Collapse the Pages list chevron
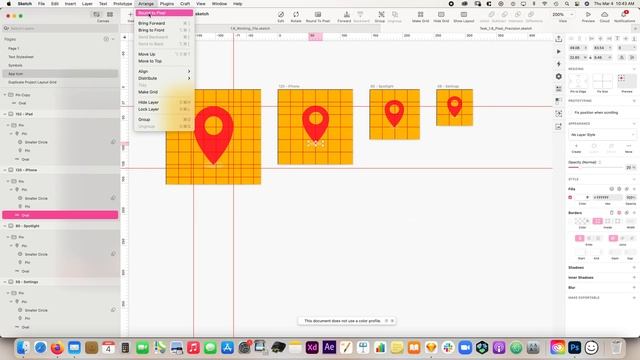The image size is (640, 360). 113,39
